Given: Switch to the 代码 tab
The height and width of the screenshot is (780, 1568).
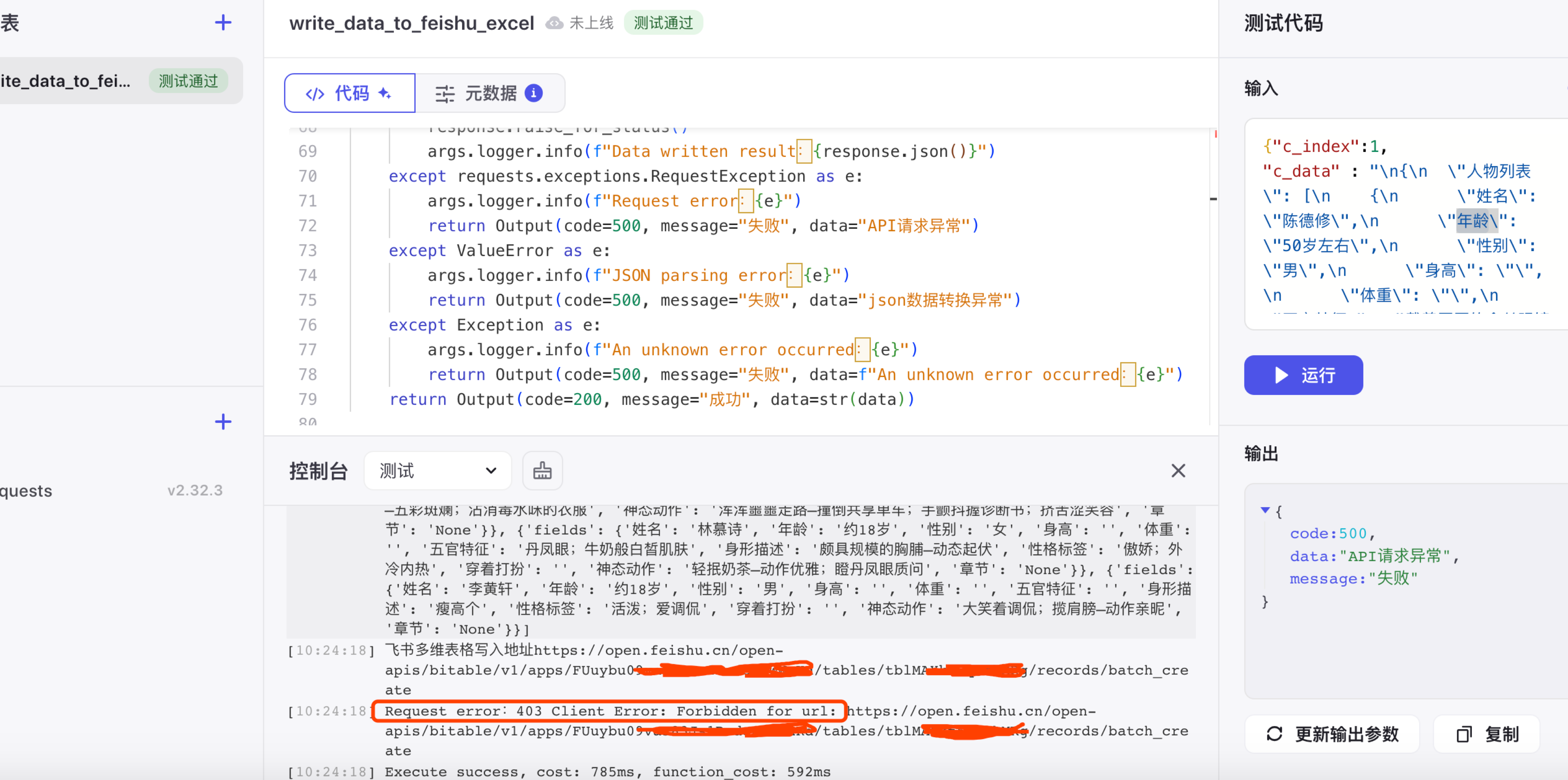Looking at the screenshot, I should (350, 93).
